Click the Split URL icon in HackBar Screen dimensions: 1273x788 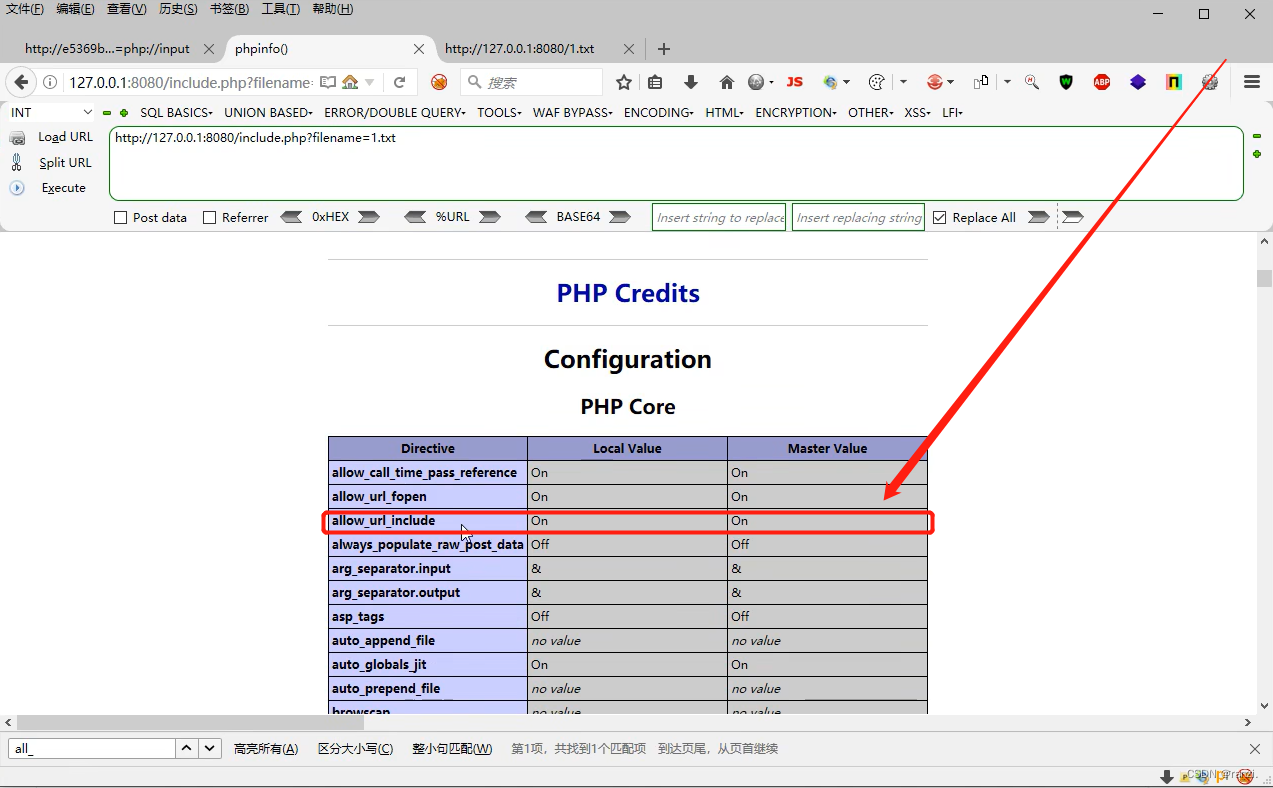point(17,162)
